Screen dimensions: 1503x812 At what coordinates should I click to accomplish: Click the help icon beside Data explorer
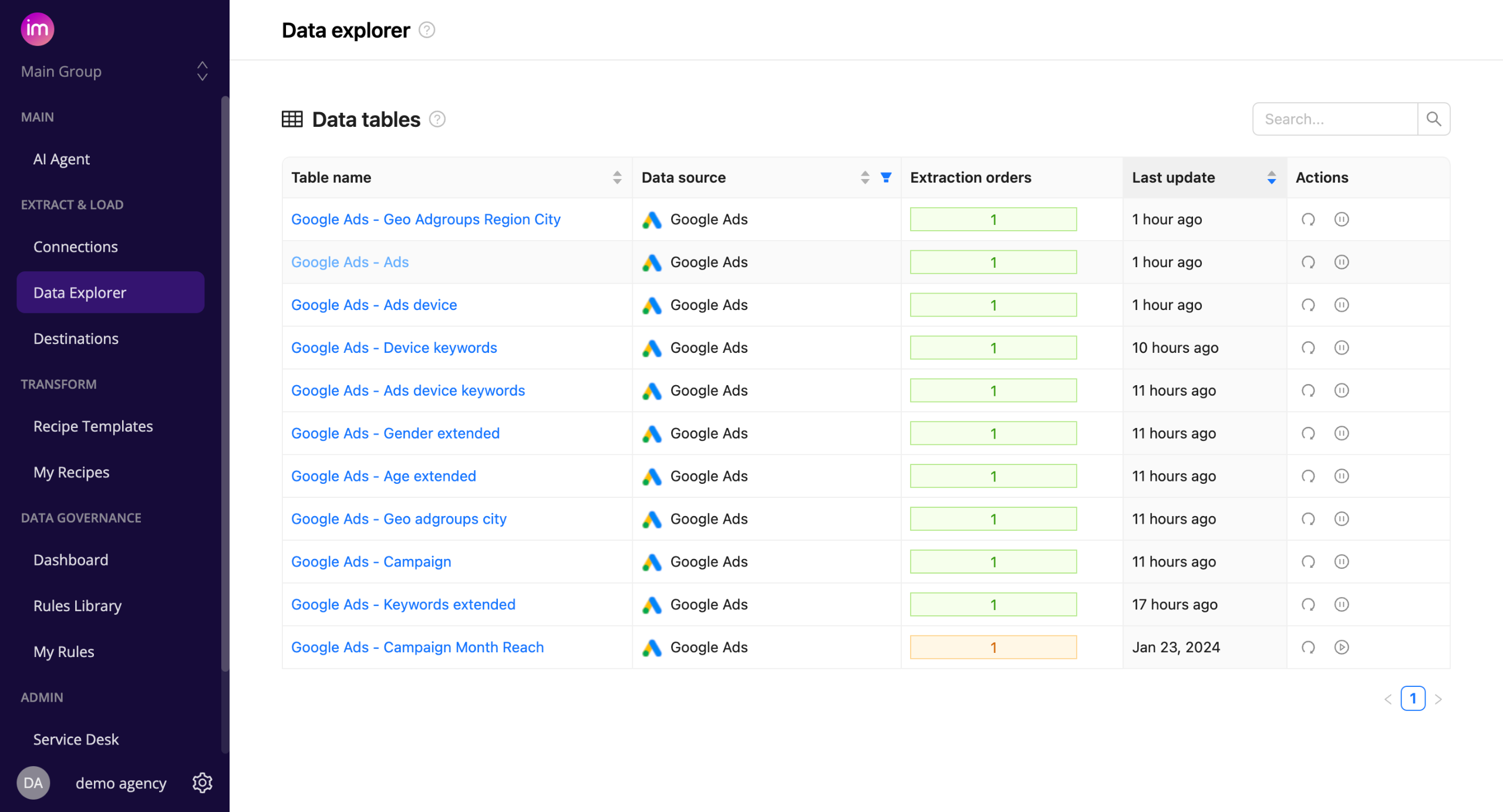point(427,30)
